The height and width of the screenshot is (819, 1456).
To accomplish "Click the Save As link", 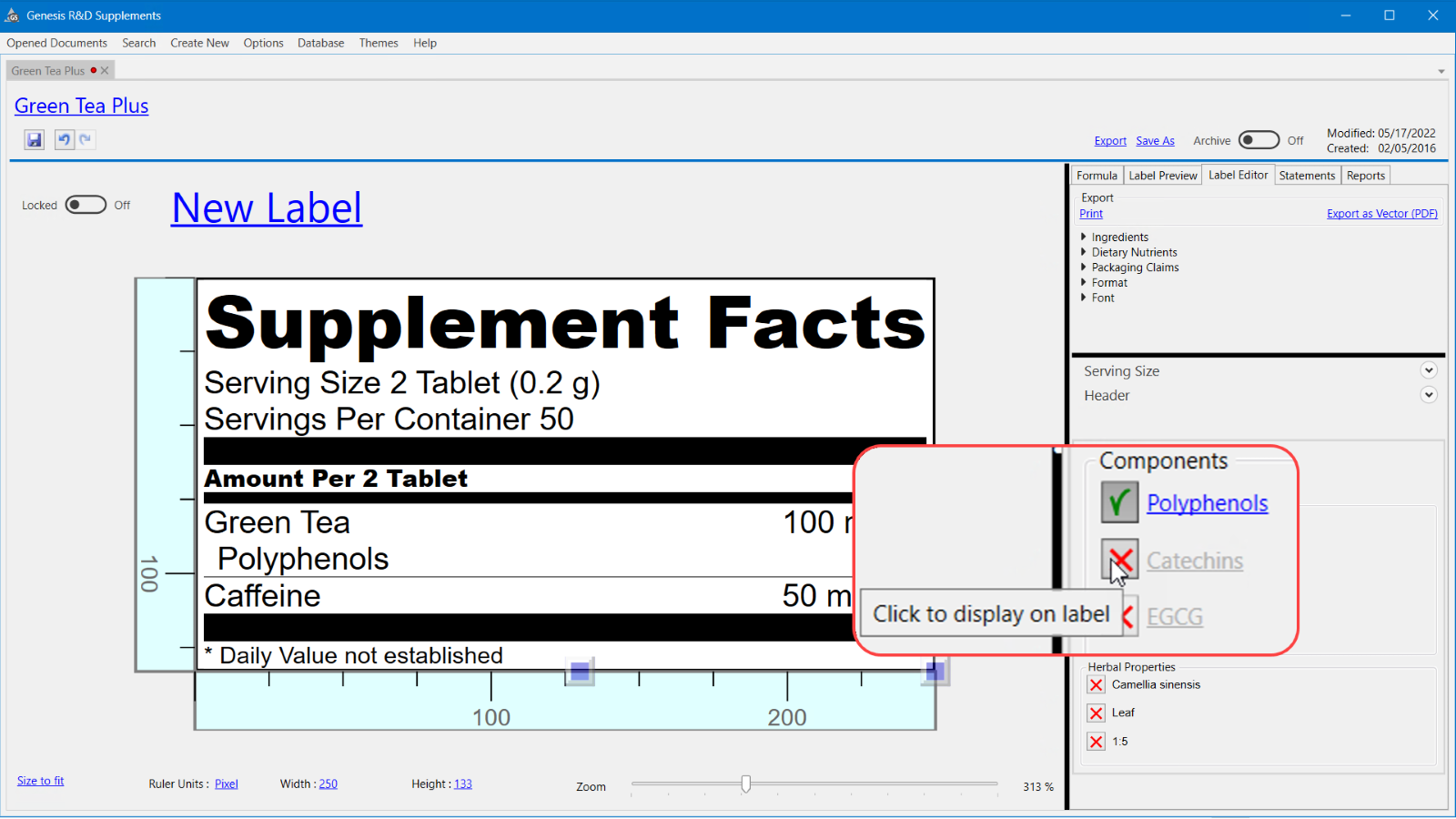I will point(1156,141).
